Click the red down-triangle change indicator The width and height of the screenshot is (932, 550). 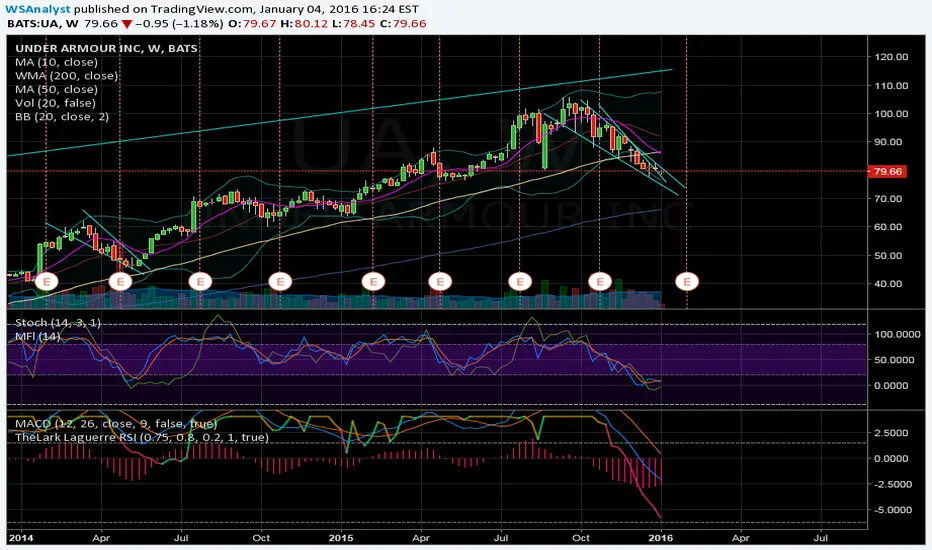click(127, 24)
